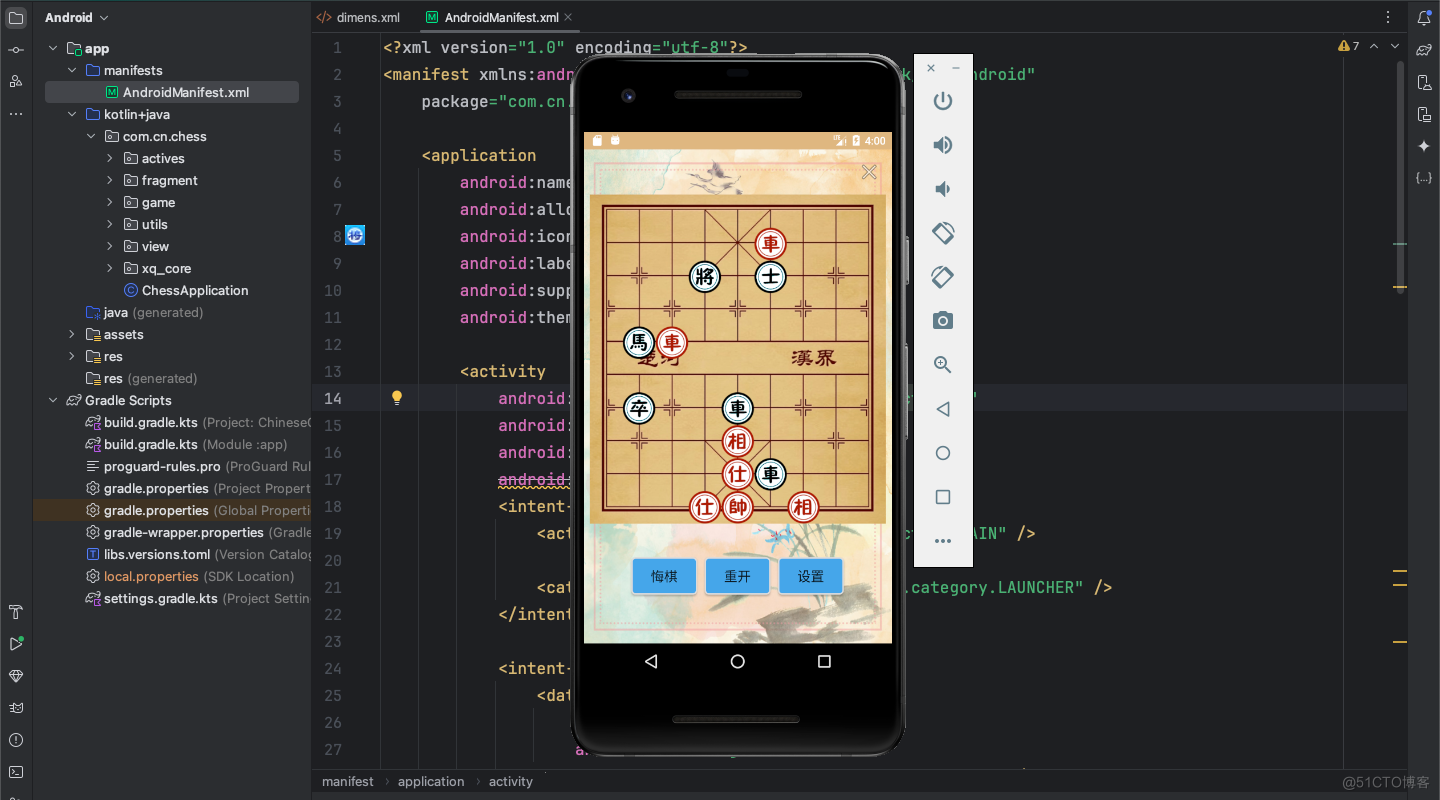1440x800 pixels.
Task: Tap the 设置 settings button
Action: [810, 577]
